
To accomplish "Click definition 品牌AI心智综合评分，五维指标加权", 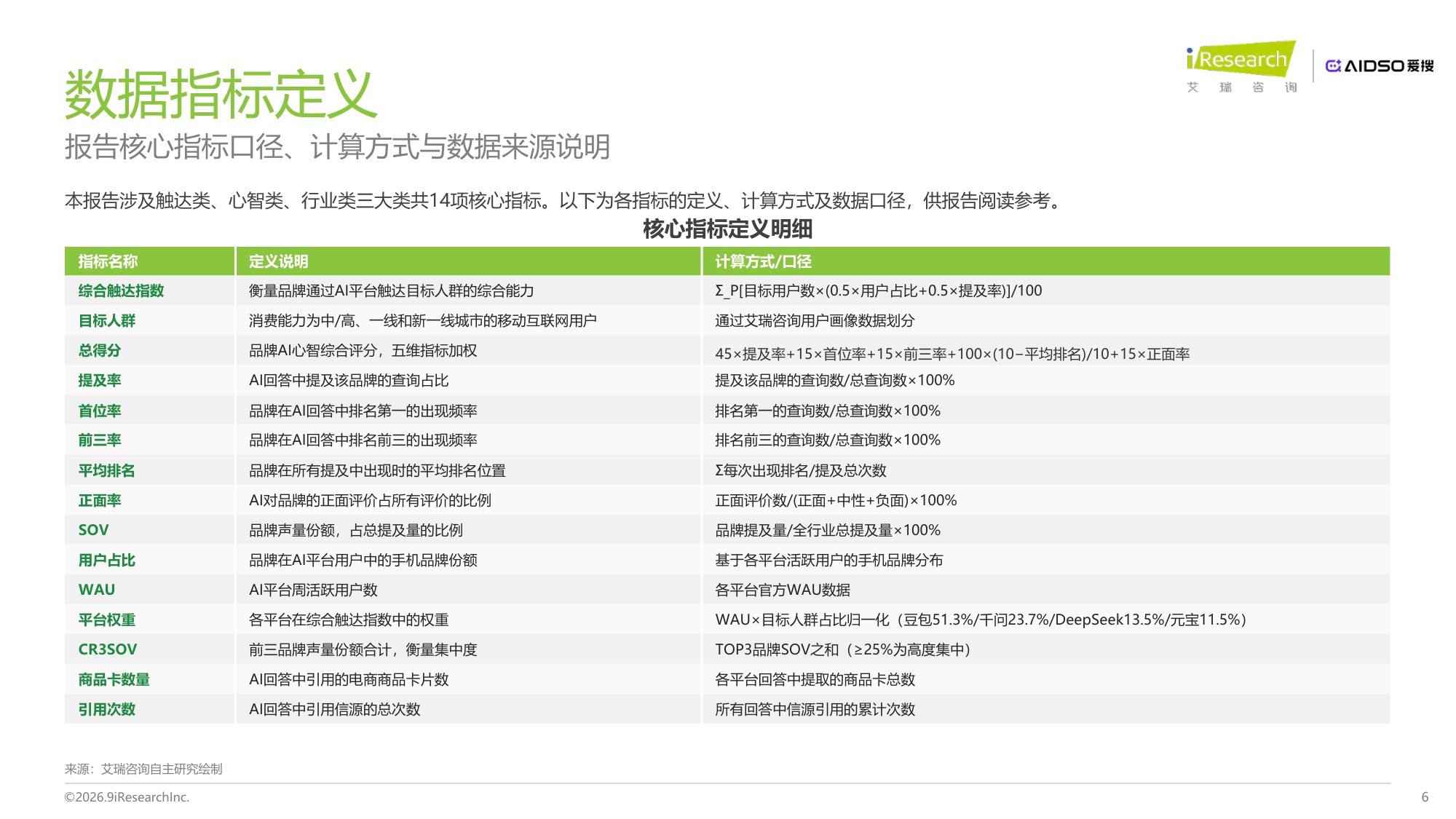I will (363, 350).
